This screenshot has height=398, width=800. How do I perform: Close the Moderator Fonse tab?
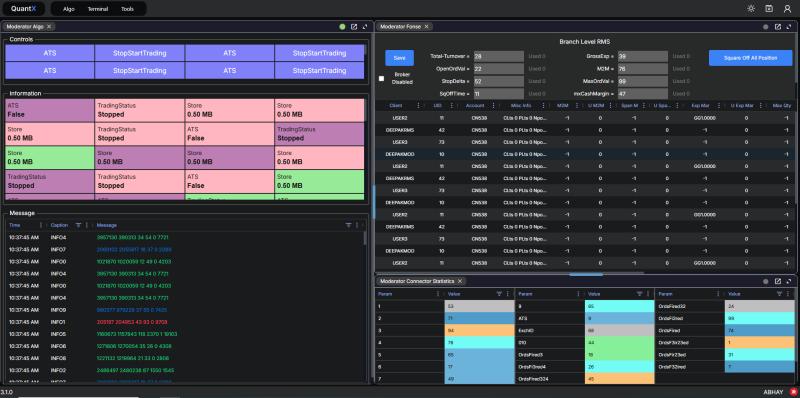click(x=426, y=27)
